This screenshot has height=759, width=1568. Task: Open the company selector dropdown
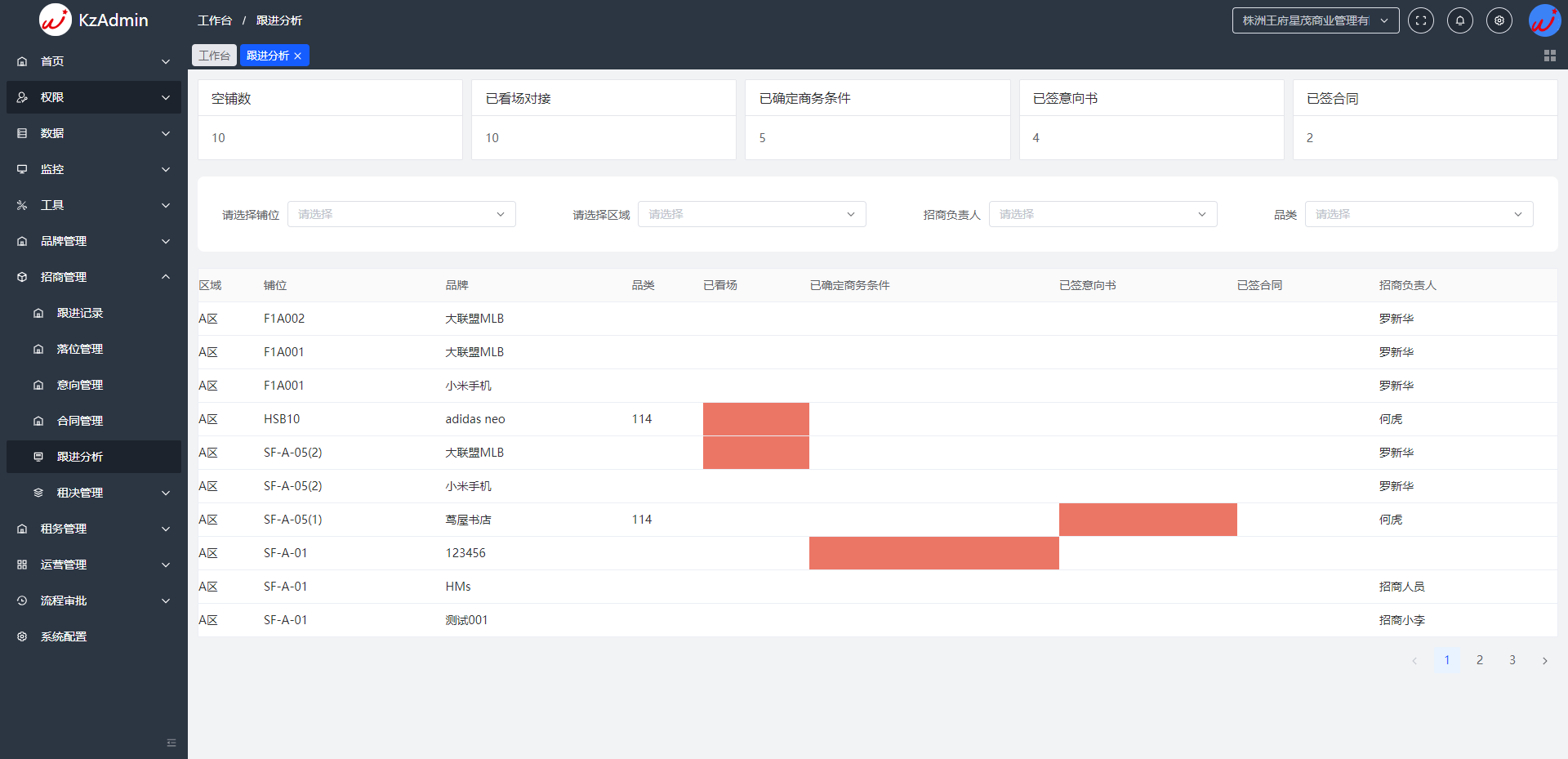point(1316,20)
